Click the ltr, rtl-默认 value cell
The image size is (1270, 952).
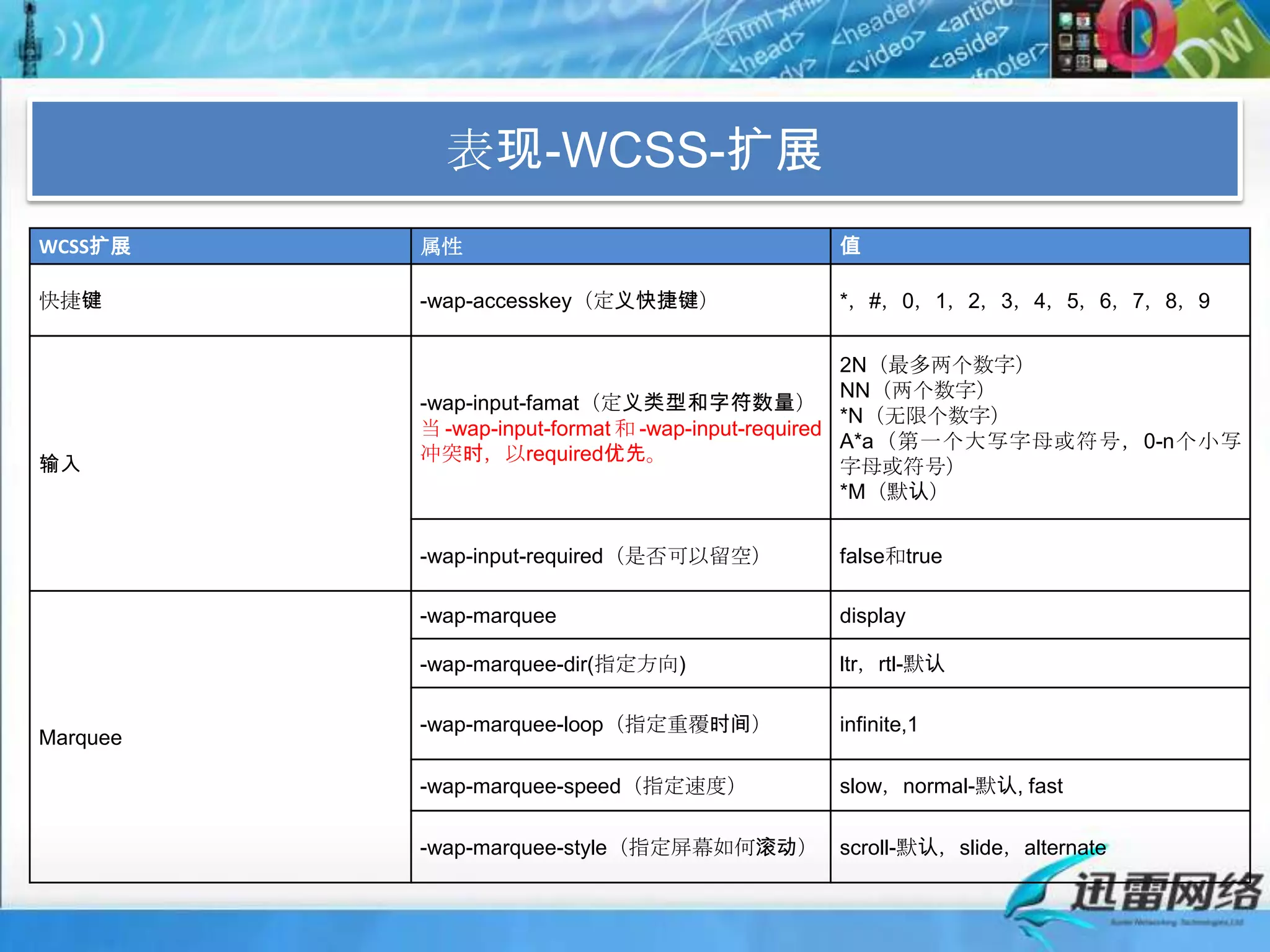click(1040, 664)
